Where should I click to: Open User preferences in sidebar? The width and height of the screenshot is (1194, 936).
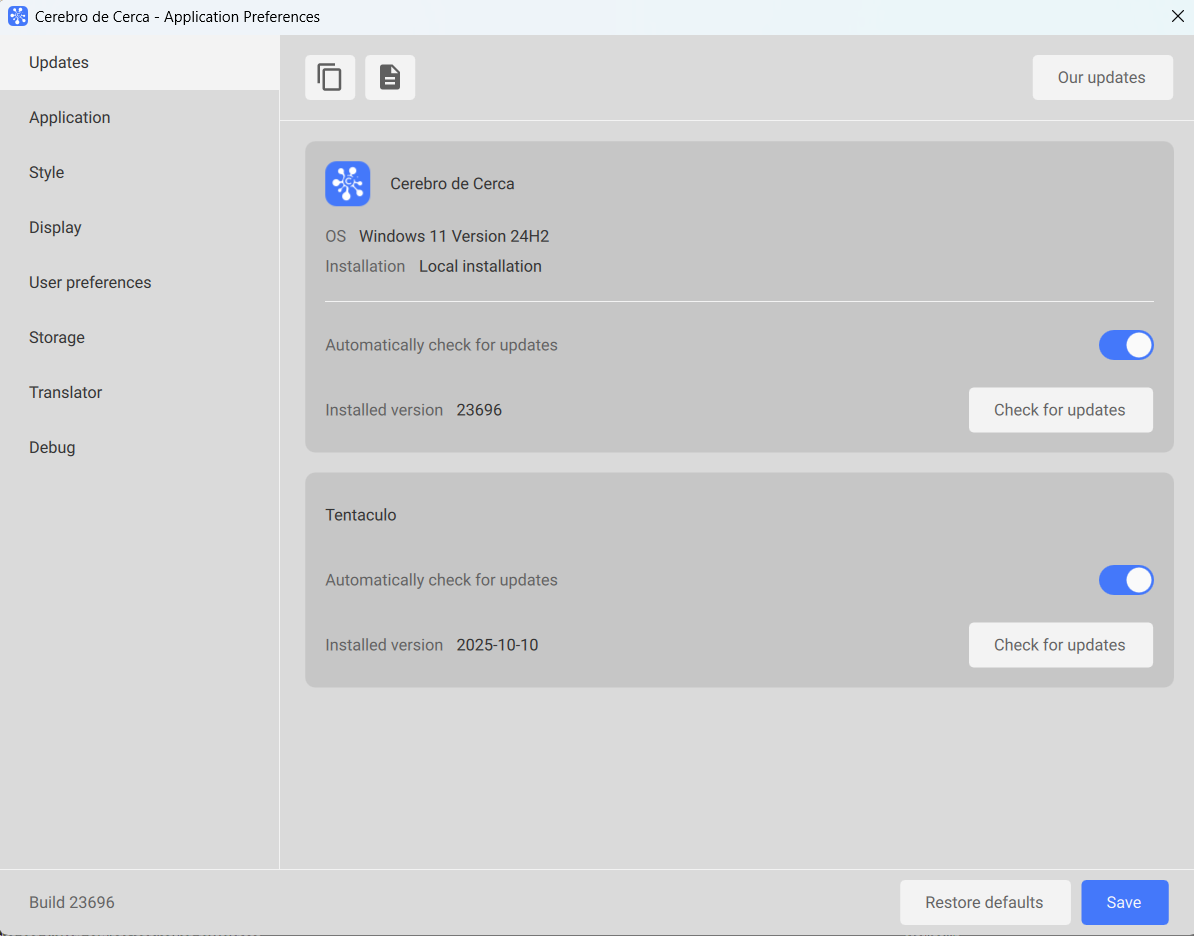point(90,283)
